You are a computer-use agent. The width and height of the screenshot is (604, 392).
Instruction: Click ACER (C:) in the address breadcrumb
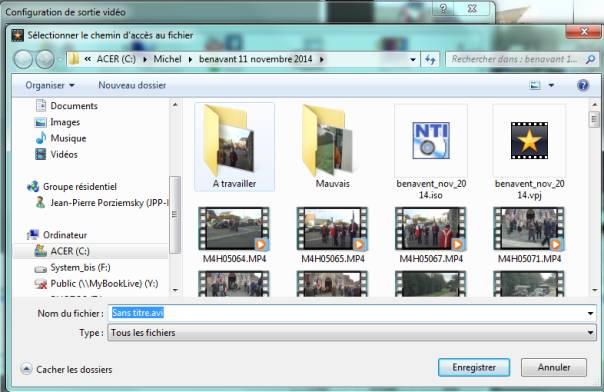point(116,59)
